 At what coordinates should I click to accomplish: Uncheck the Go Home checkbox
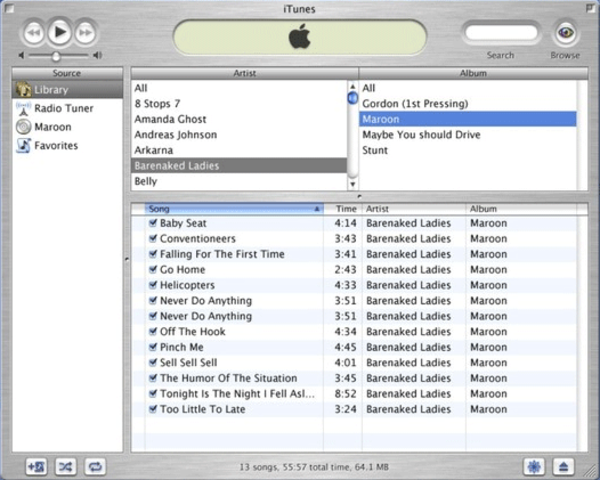pos(153,269)
